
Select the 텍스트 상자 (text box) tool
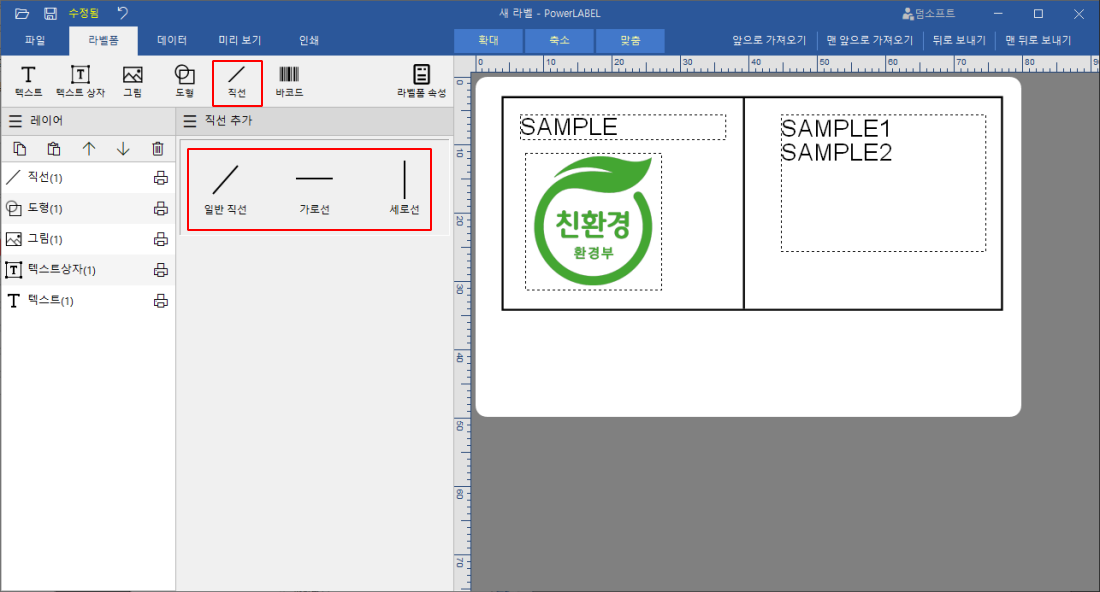click(x=80, y=81)
